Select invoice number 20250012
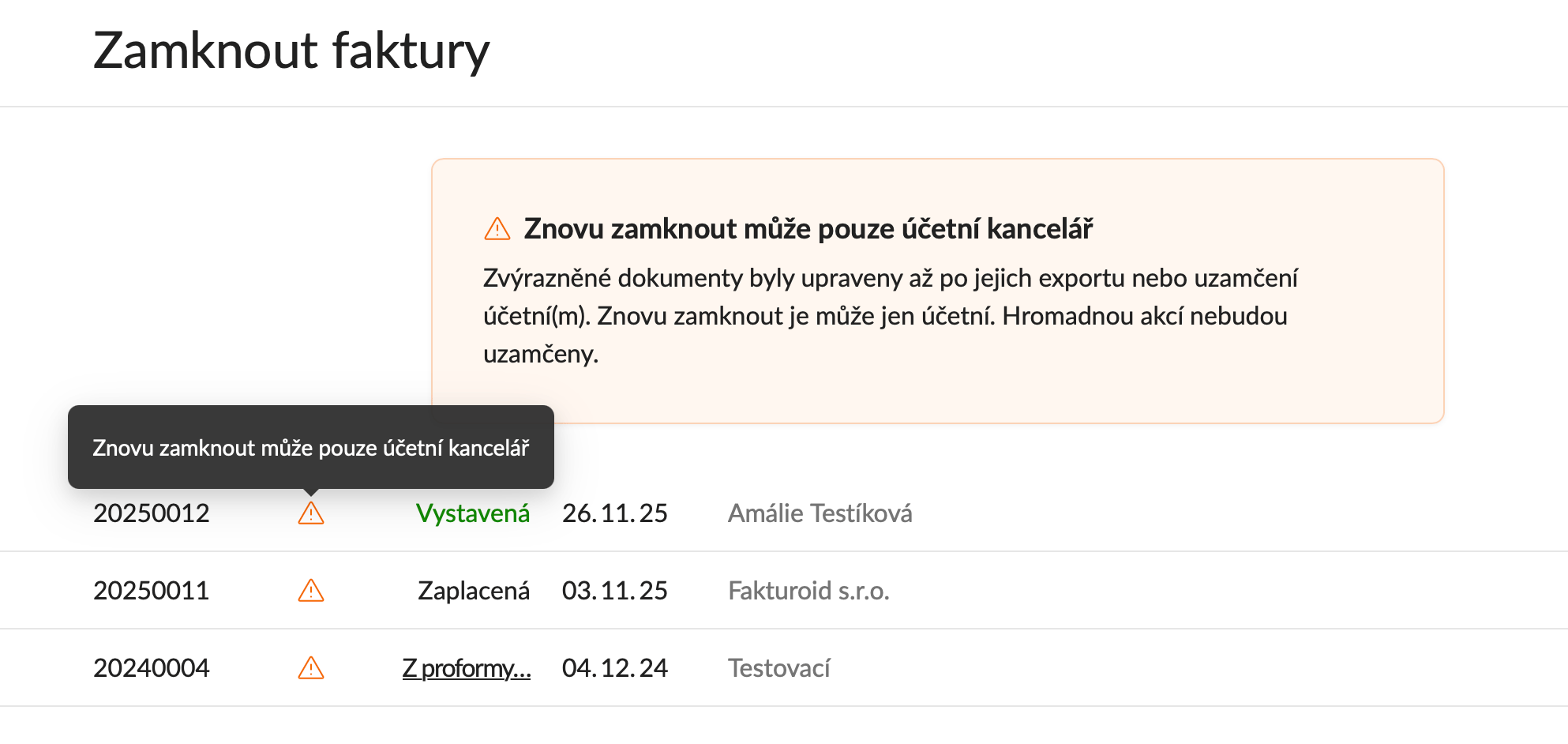1568x744 pixels. [x=152, y=513]
